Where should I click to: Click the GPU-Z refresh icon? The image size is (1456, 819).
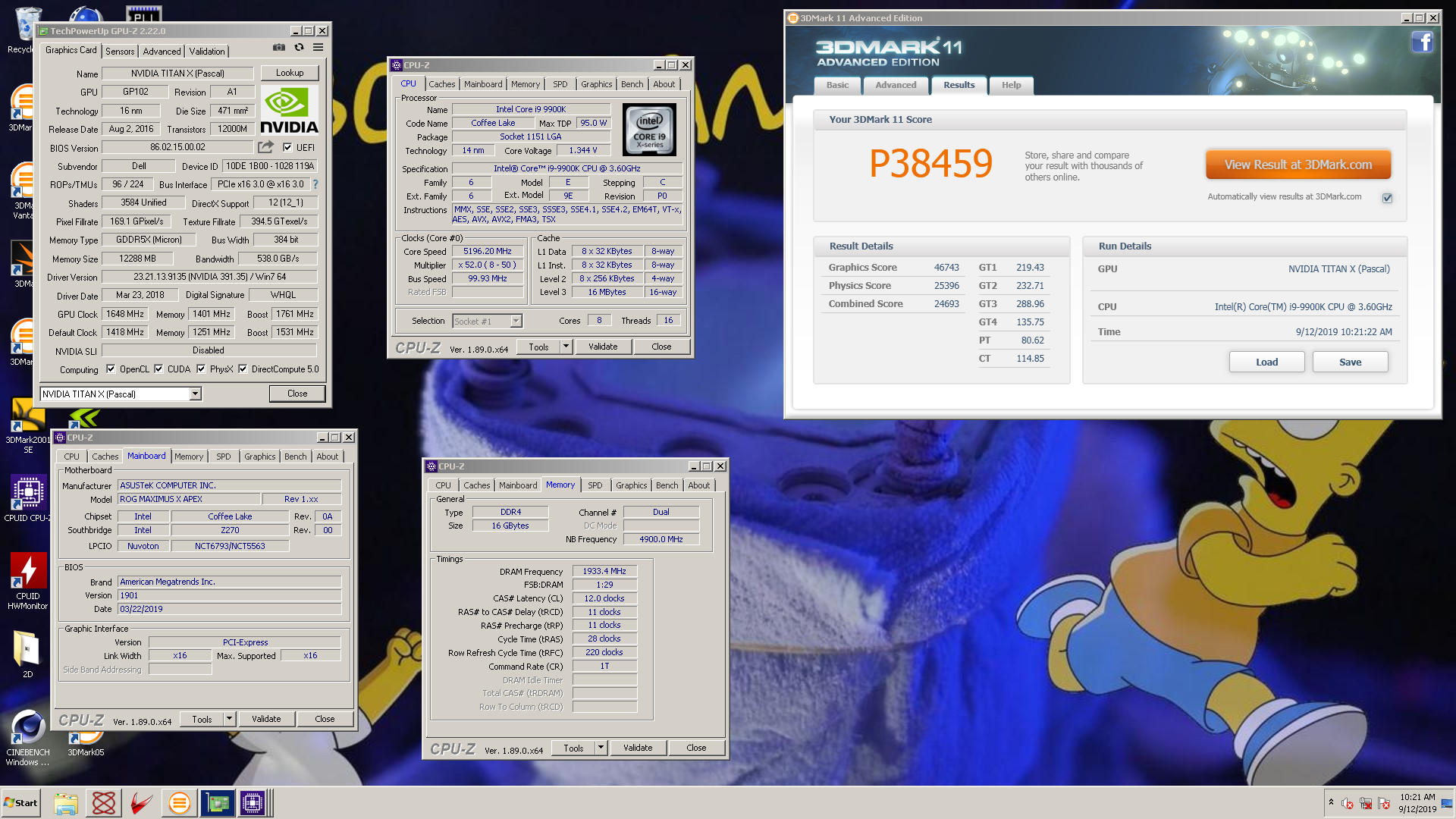(x=299, y=48)
